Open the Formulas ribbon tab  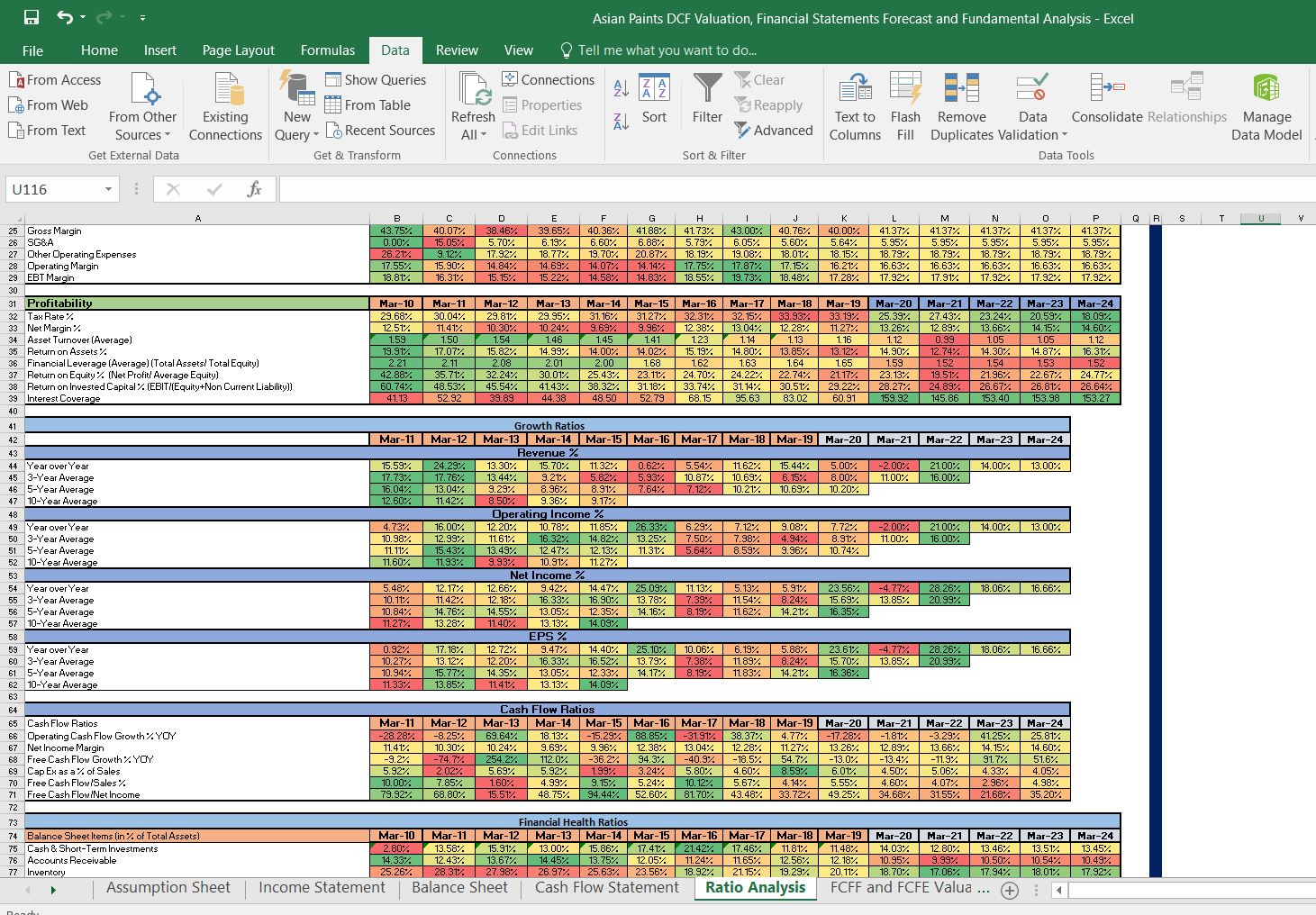(x=328, y=50)
